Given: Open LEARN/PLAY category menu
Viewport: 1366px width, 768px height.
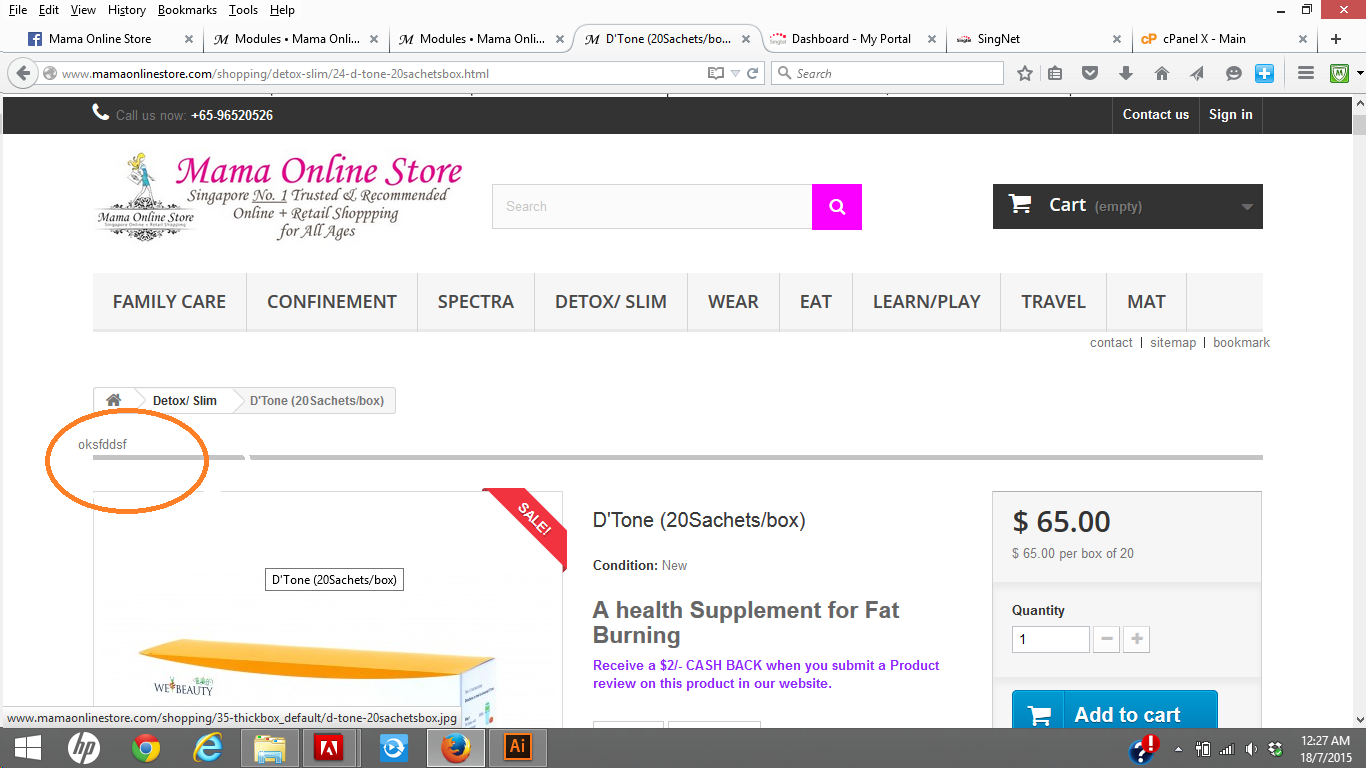Looking at the screenshot, I should [927, 302].
